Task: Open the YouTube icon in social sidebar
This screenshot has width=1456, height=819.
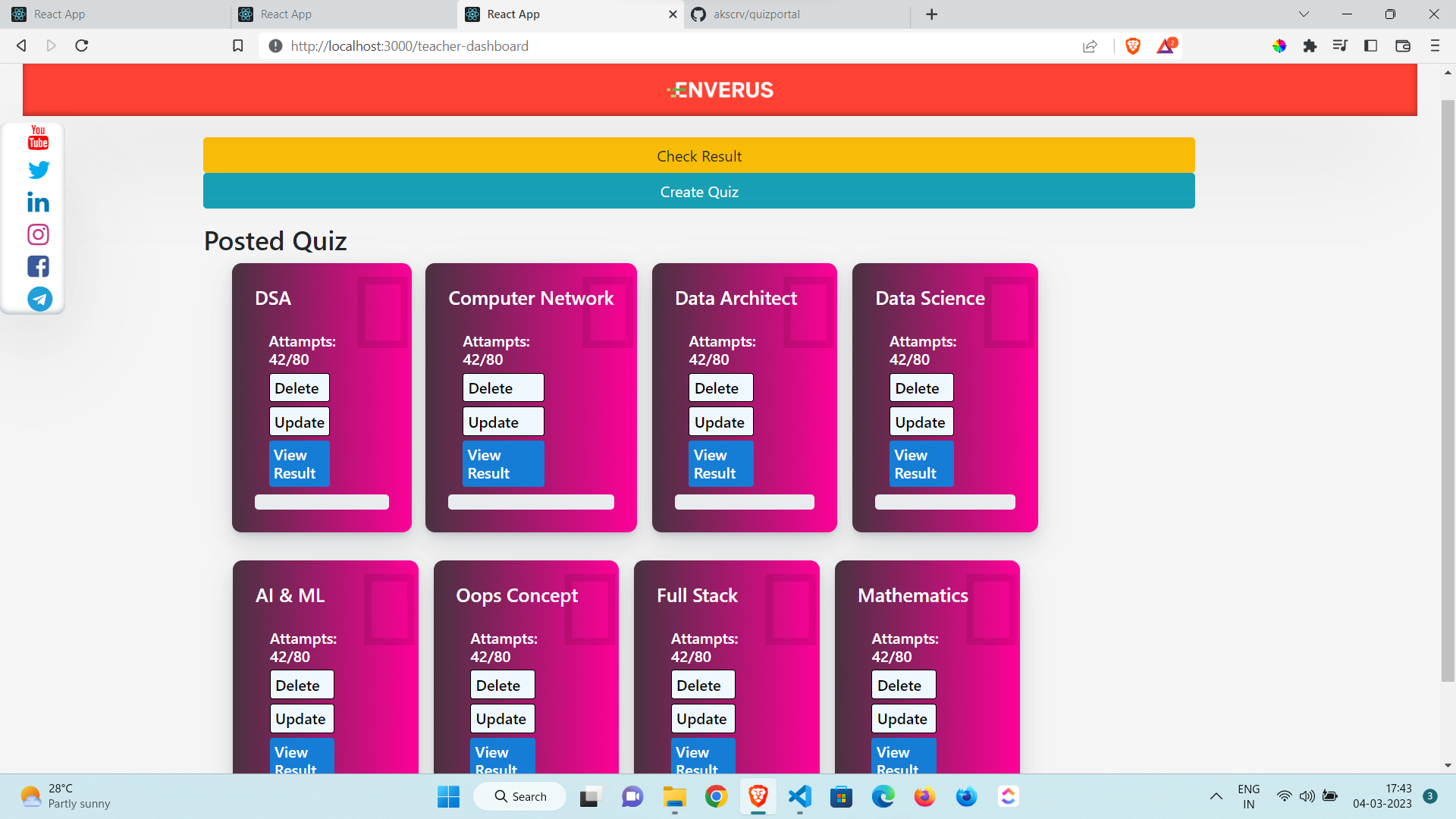Action: 38,137
